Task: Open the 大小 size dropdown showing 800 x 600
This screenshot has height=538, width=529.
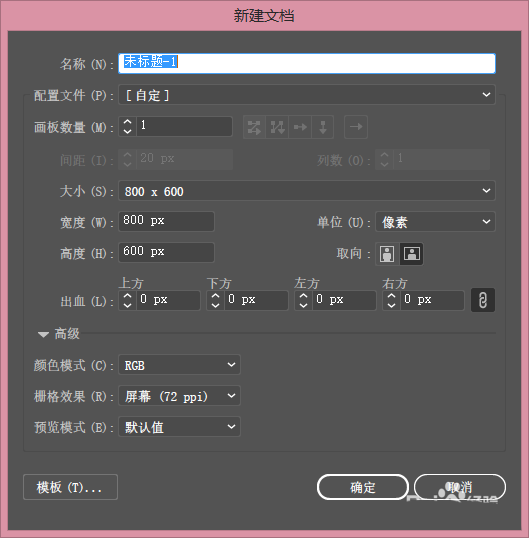Action: pos(307,191)
